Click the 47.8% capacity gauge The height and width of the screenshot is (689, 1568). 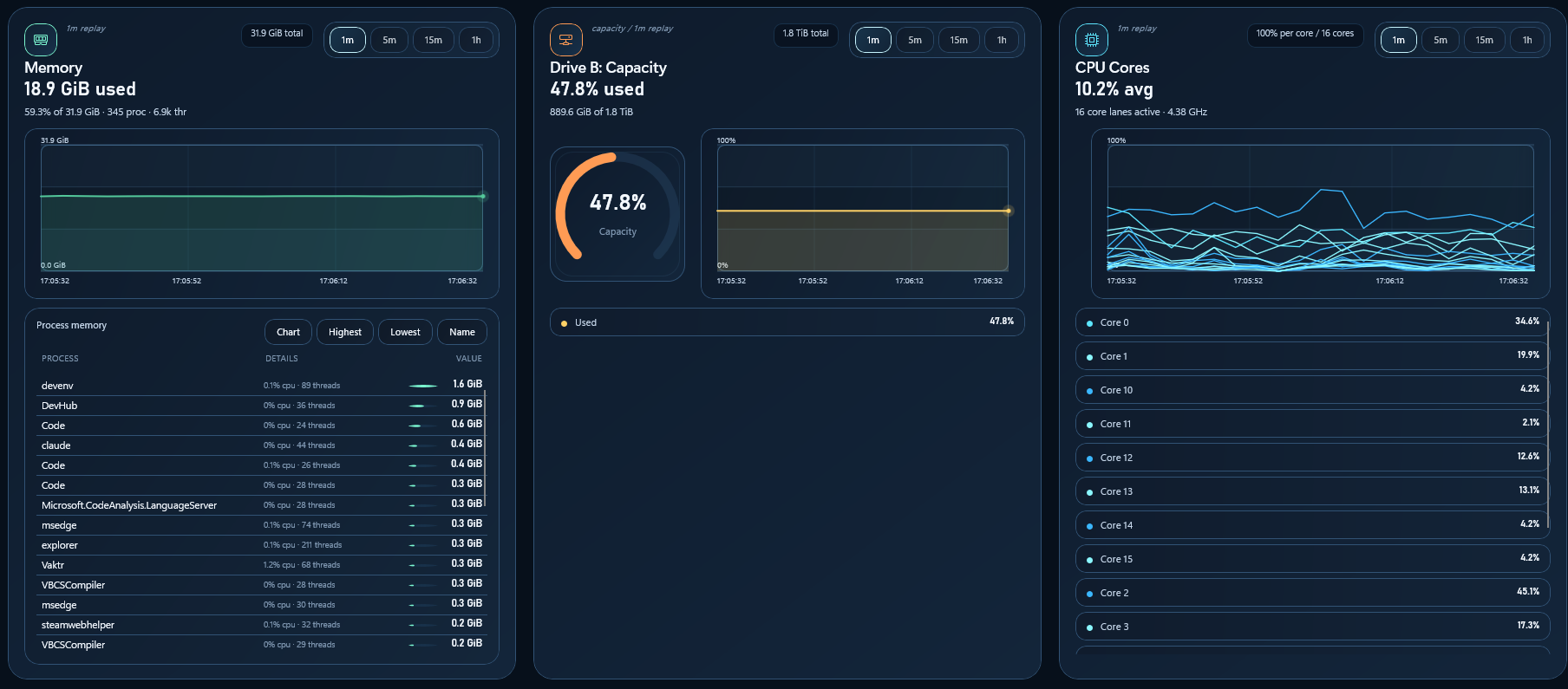tap(617, 213)
